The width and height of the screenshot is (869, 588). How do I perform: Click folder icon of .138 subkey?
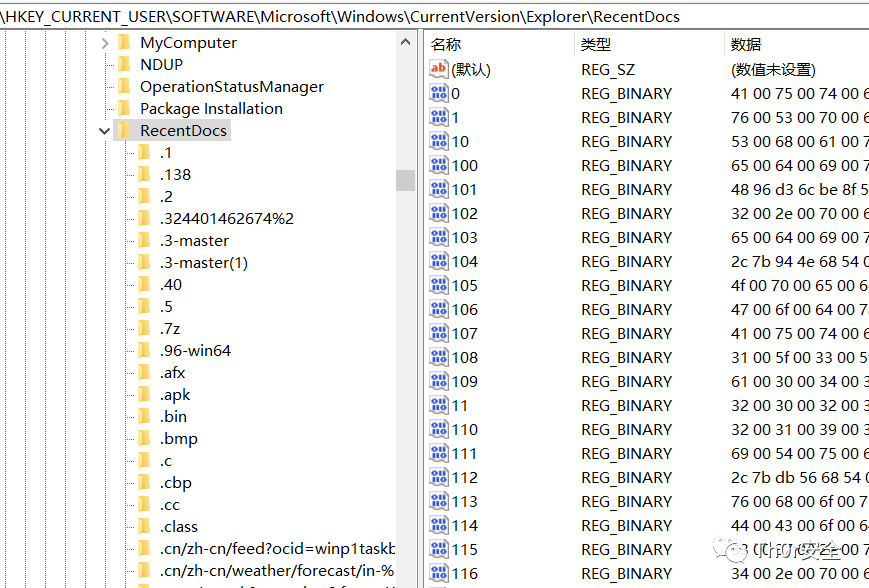point(144,175)
